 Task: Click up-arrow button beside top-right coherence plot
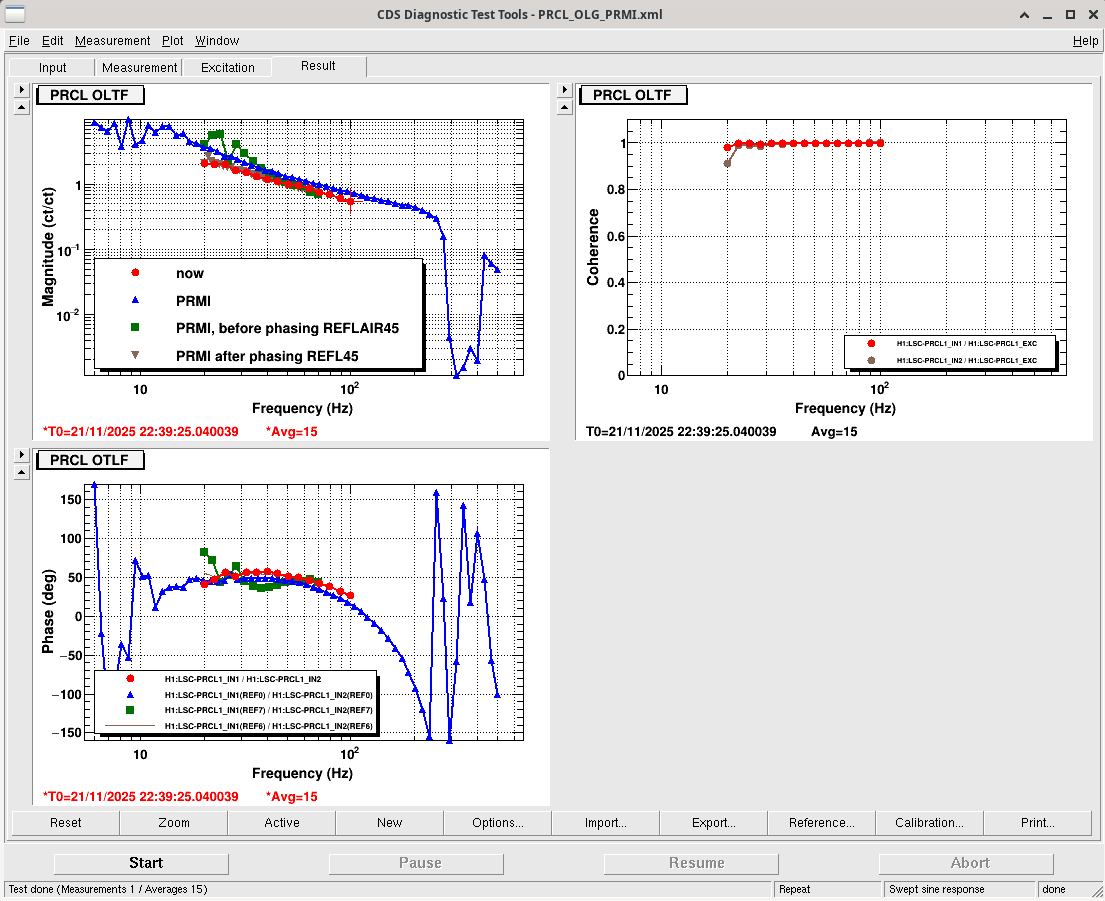(565, 106)
